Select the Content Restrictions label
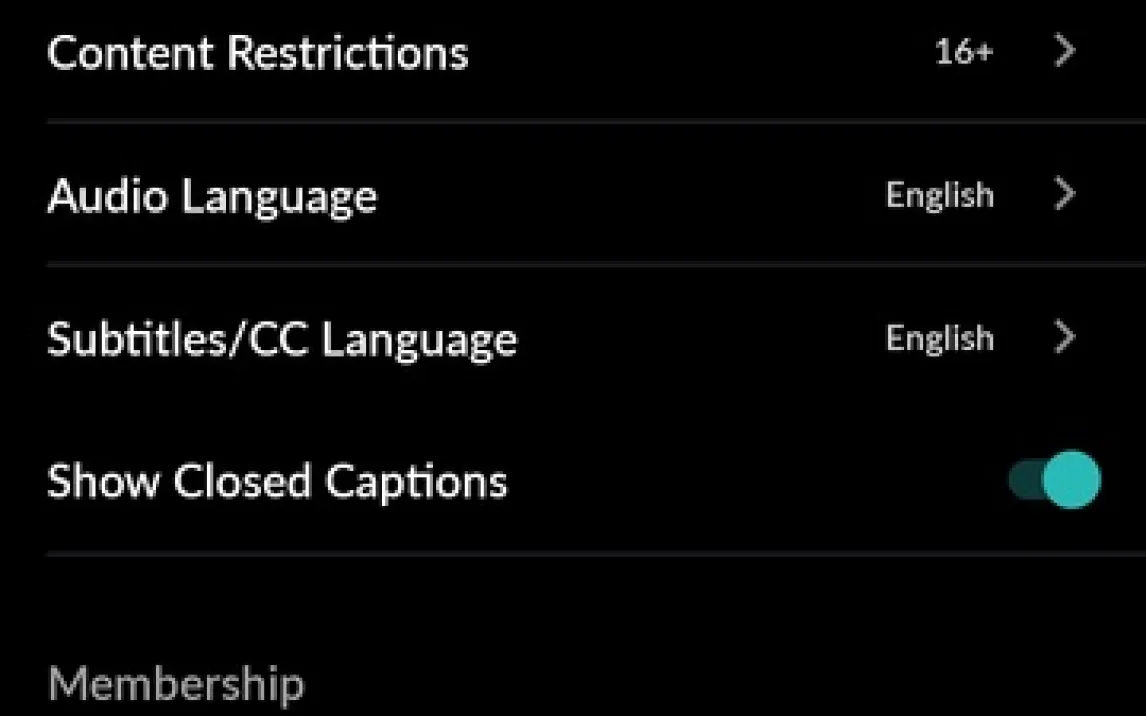 tap(257, 52)
